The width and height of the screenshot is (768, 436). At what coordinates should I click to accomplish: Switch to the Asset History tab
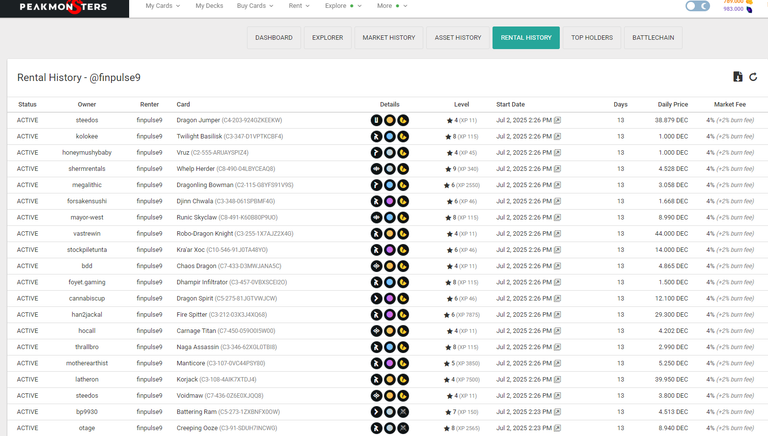point(458,38)
